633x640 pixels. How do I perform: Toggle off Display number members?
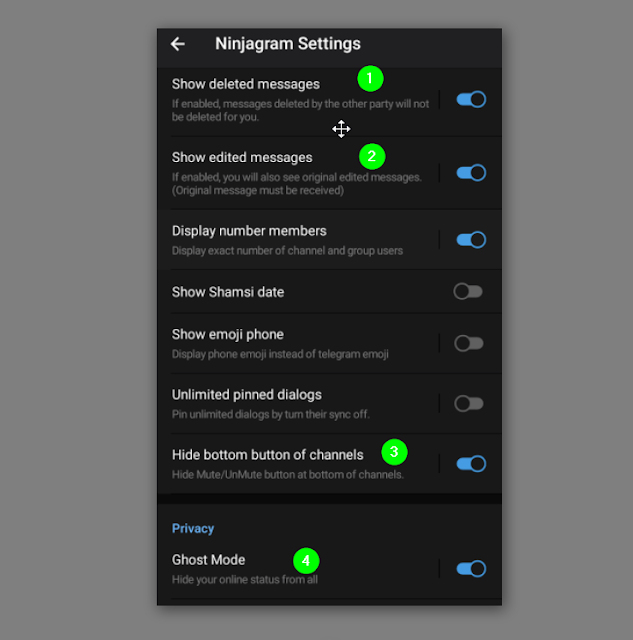pos(471,240)
